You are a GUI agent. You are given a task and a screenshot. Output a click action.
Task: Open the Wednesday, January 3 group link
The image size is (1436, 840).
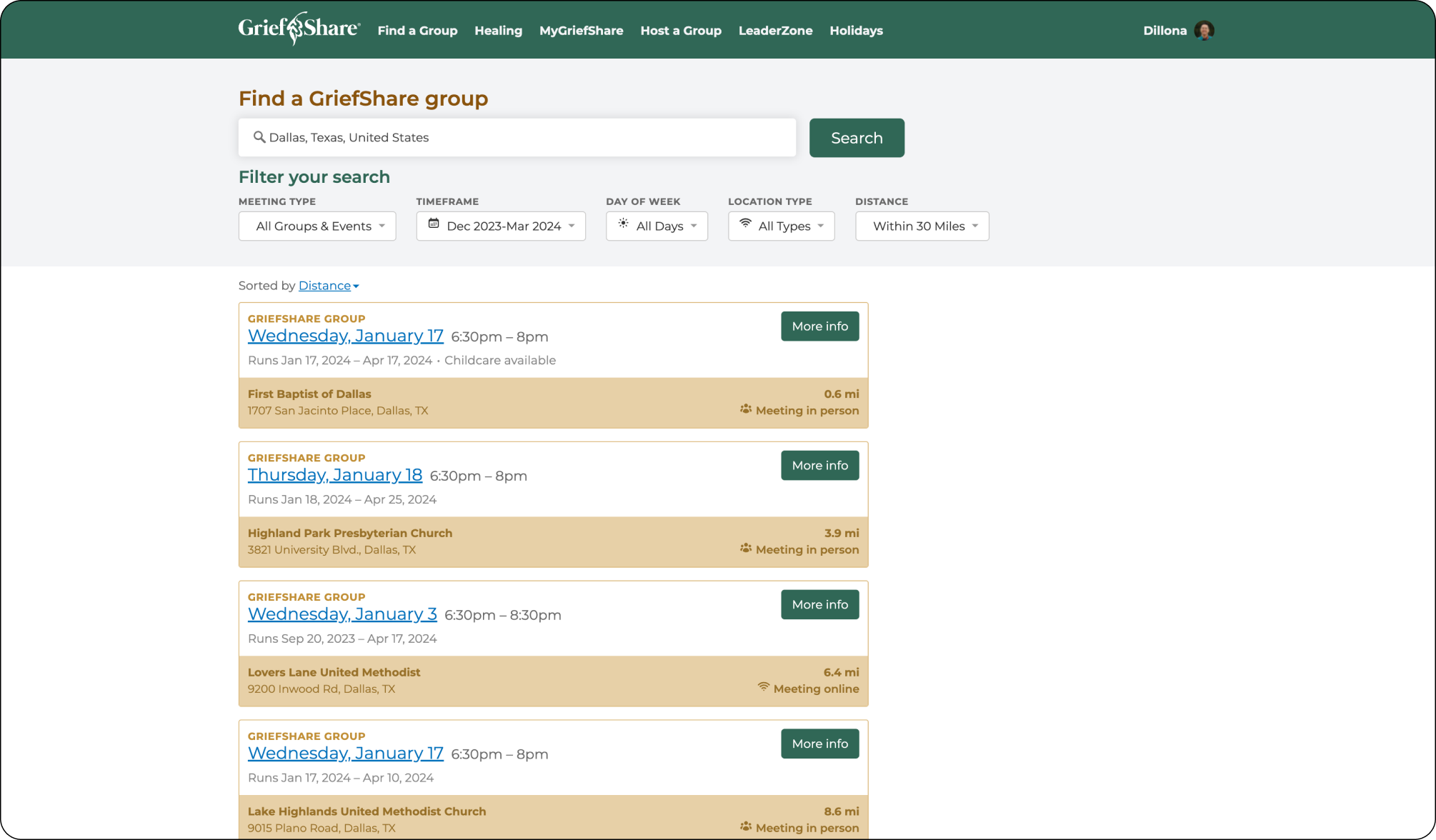[x=342, y=614]
